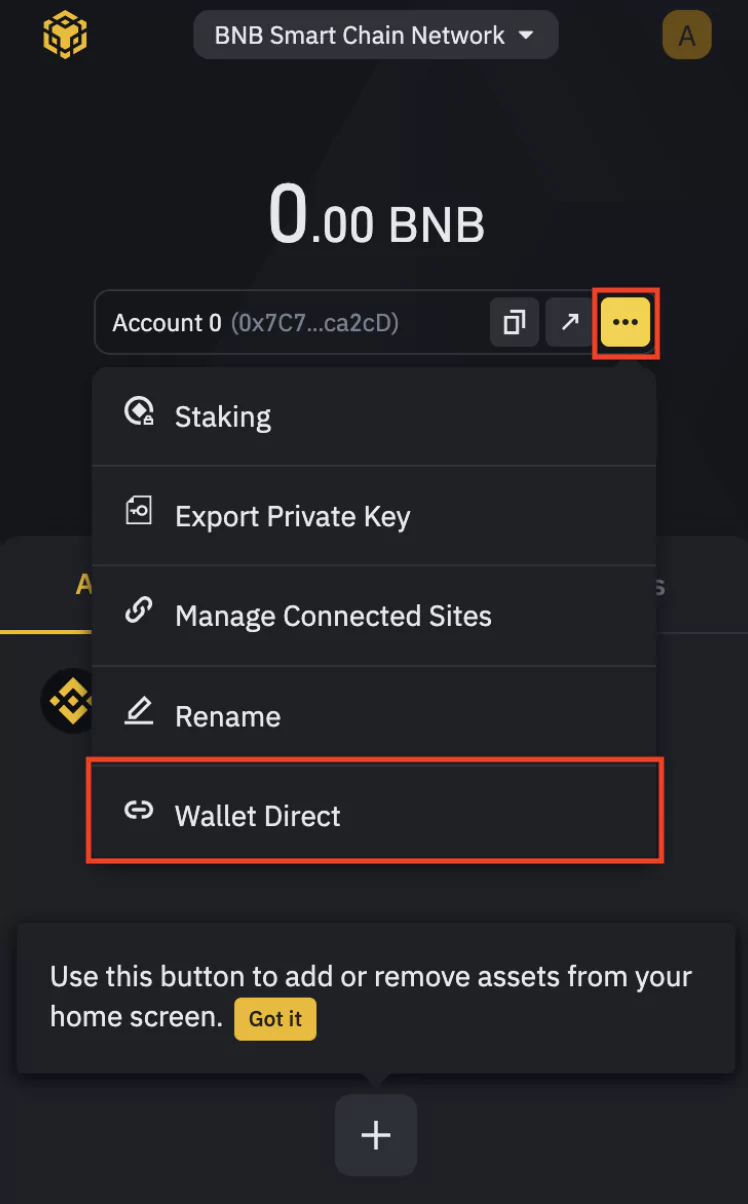Click the Binance Wallet cube logo
Image resolution: width=748 pixels, height=1204 pixels.
pyautogui.click(x=66, y=35)
